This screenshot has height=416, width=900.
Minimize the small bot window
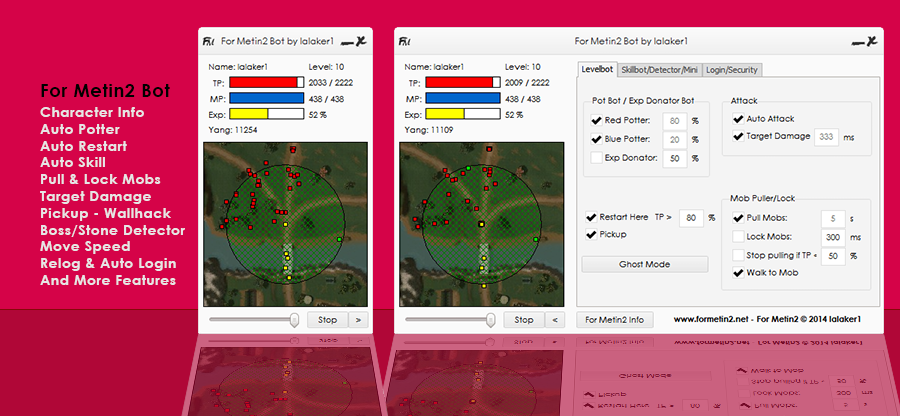(x=346, y=43)
